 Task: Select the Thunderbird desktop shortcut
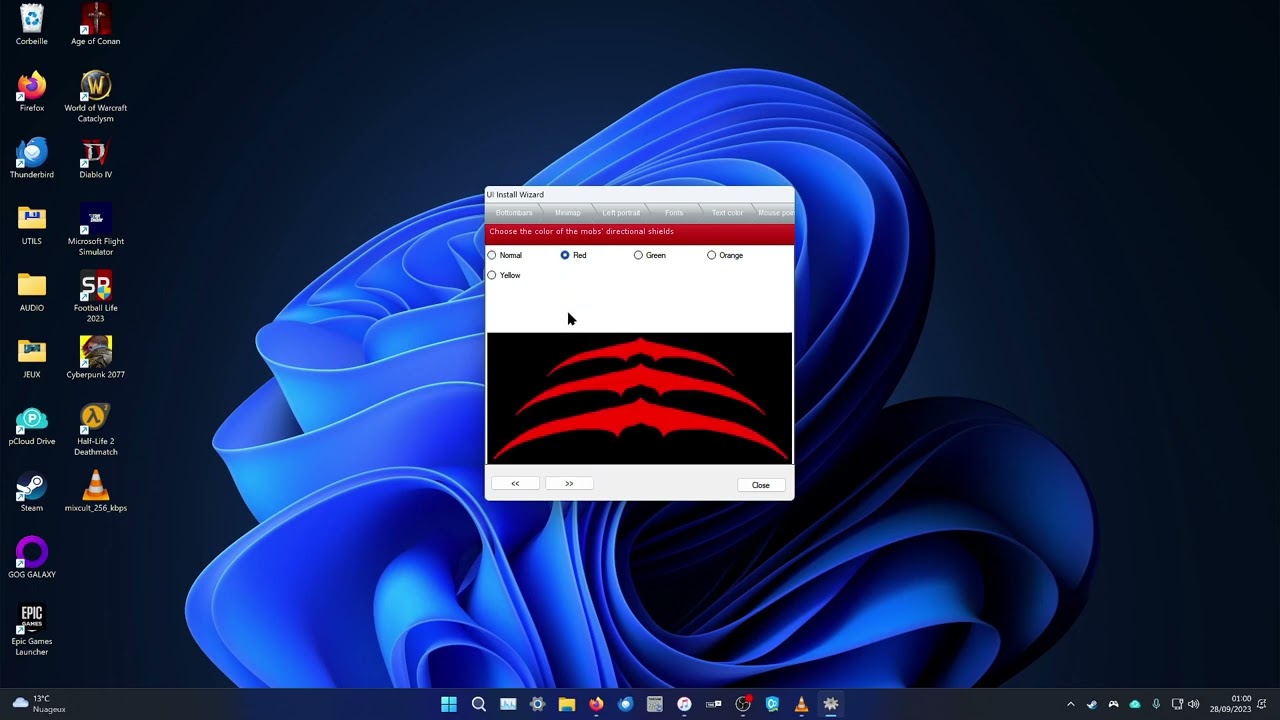coord(32,159)
